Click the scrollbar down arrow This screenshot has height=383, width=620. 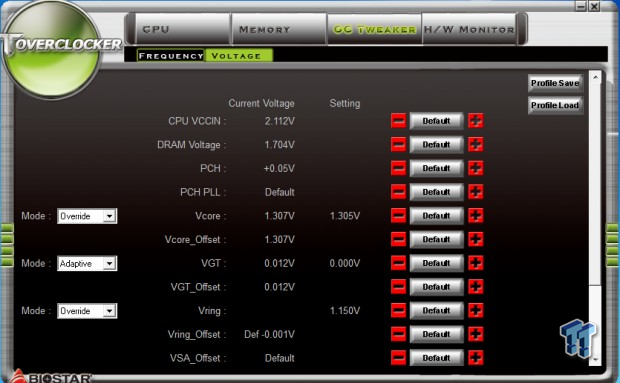595,360
